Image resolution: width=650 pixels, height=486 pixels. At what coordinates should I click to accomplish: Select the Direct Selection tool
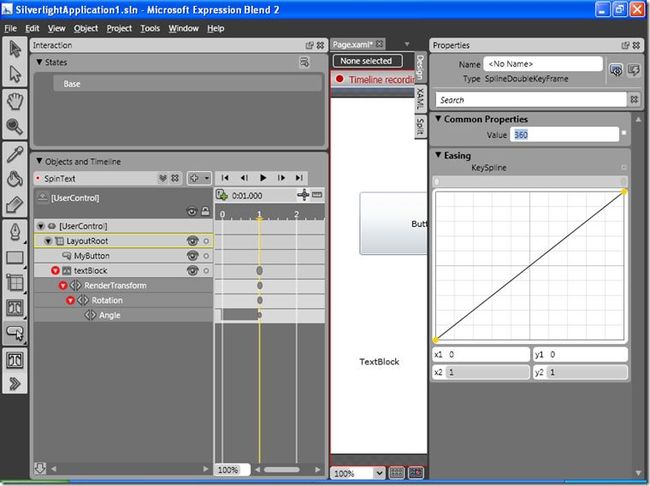(x=15, y=74)
